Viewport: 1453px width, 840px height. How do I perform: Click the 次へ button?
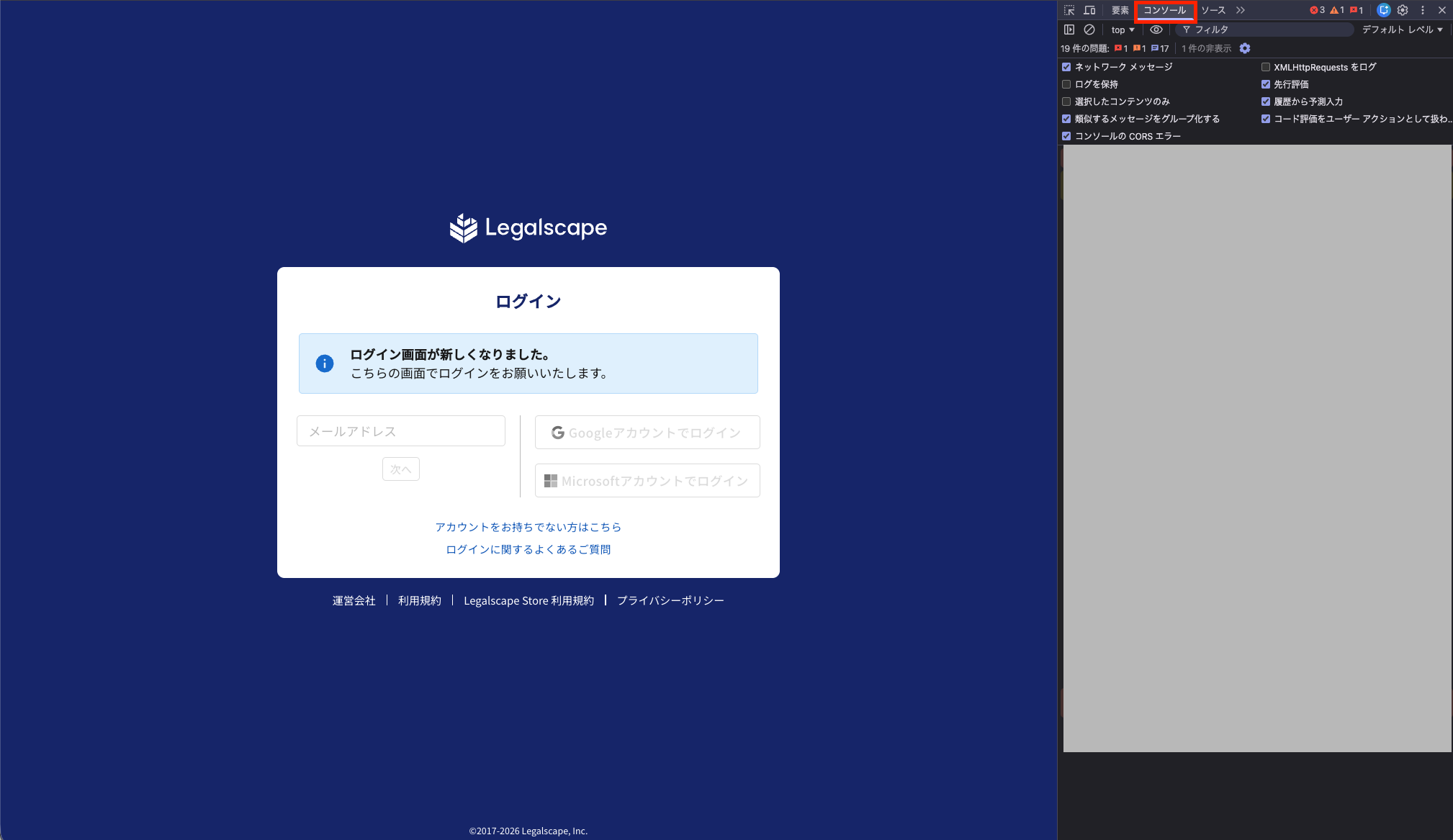pos(401,469)
